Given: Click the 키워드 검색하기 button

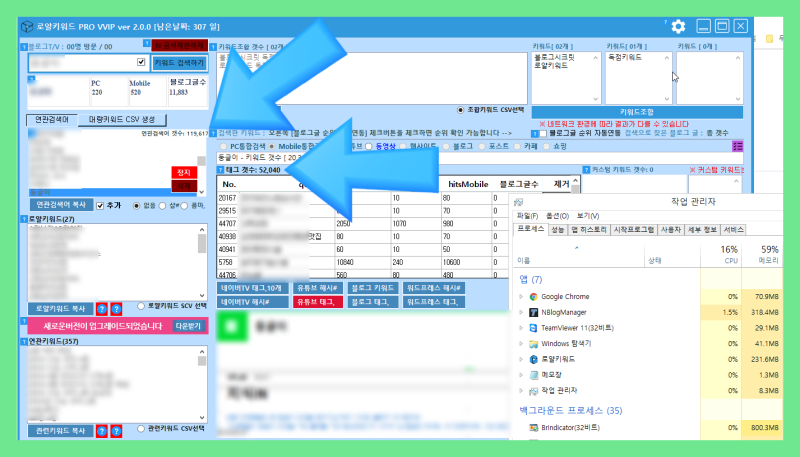Looking at the screenshot, I should (179, 63).
